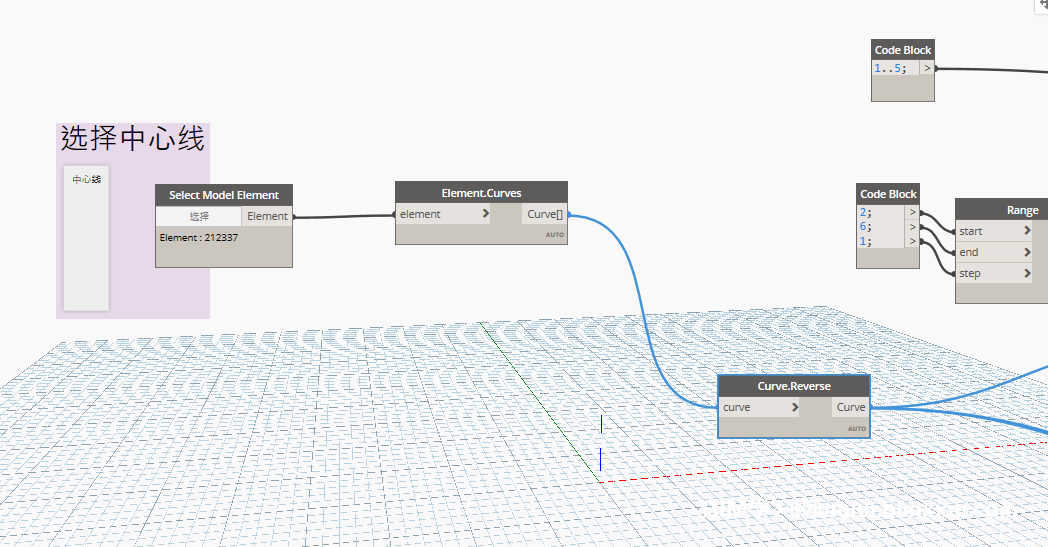Click the AUTO lacing label on Curve.Reverse
The width and height of the screenshot is (1048, 547).
857,428
